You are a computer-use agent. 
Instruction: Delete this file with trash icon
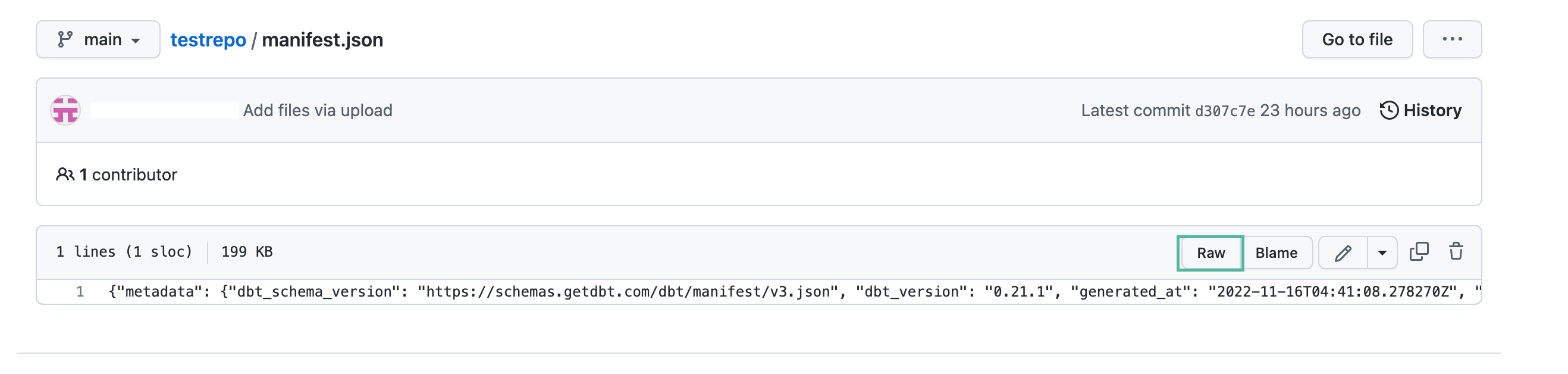click(x=1456, y=251)
